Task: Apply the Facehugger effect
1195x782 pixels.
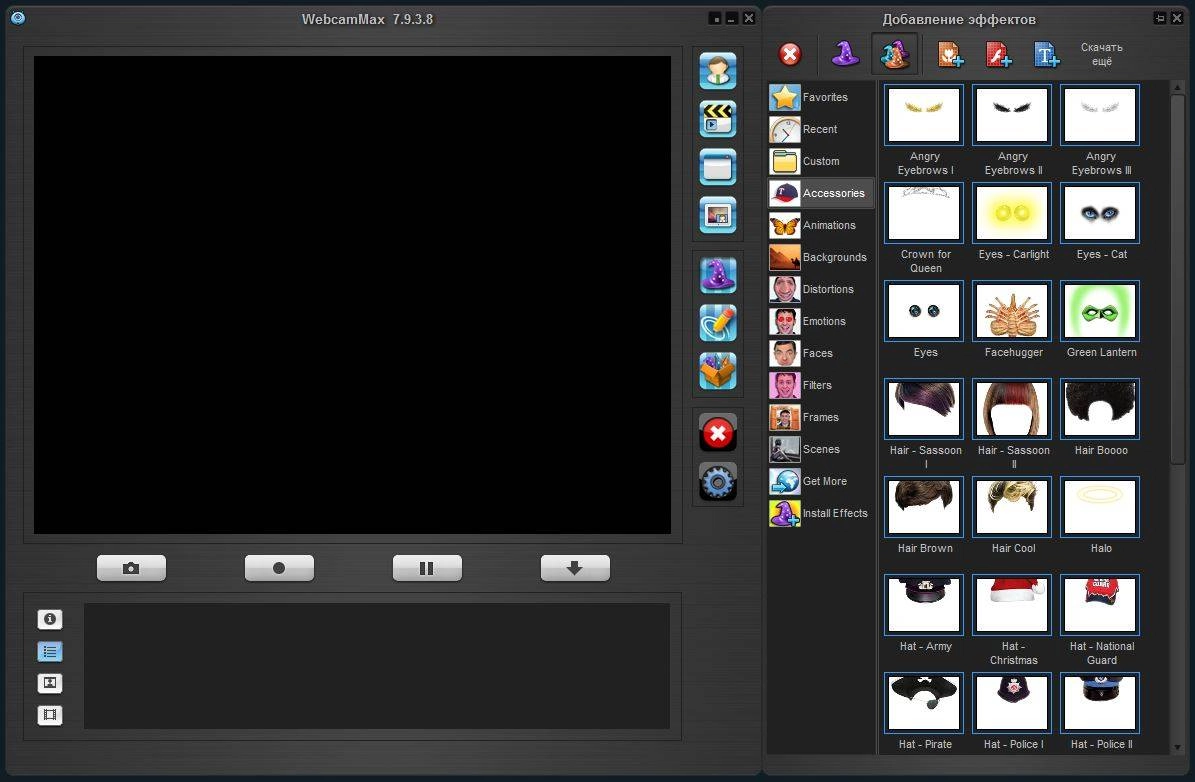Action: pyautogui.click(x=1012, y=311)
